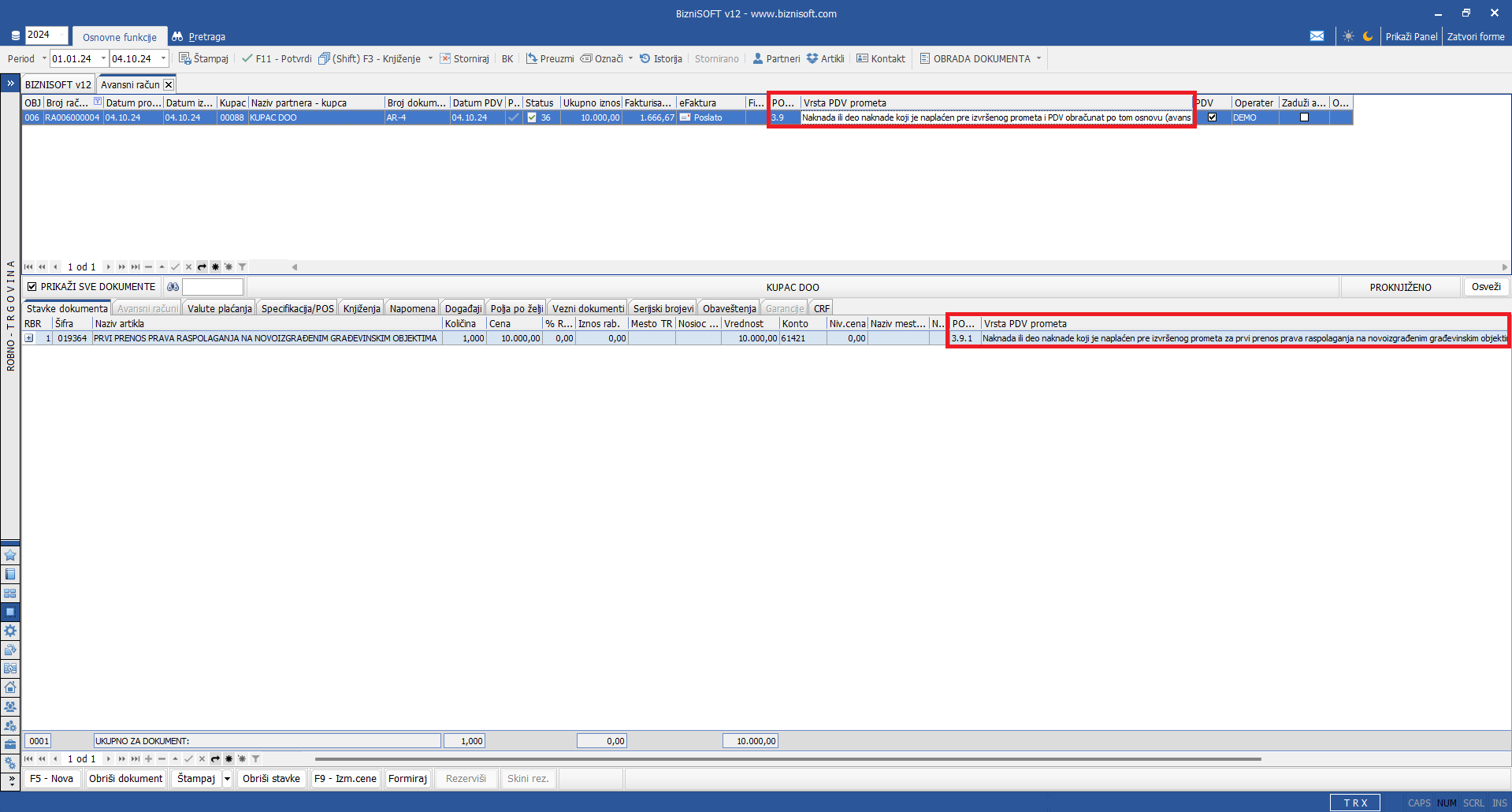Expand row 1 in Stavke dokumenta
The width and height of the screenshot is (1512, 812).
pyautogui.click(x=29, y=338)
